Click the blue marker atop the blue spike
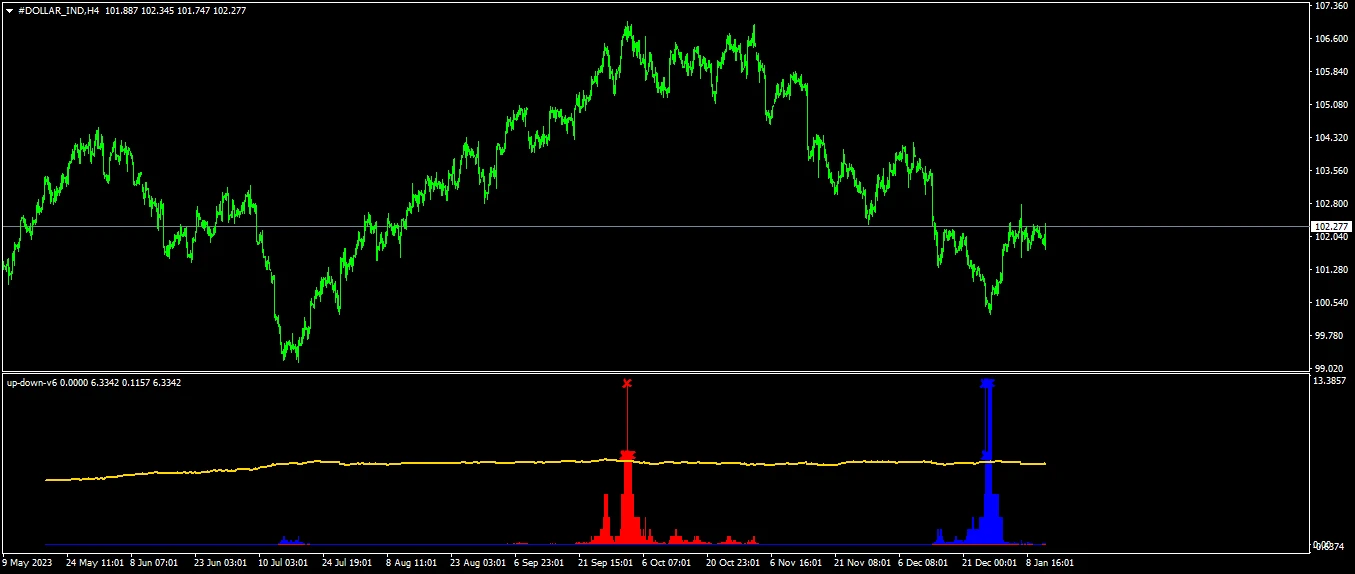Screen dimensions: 1355x574 988,383
